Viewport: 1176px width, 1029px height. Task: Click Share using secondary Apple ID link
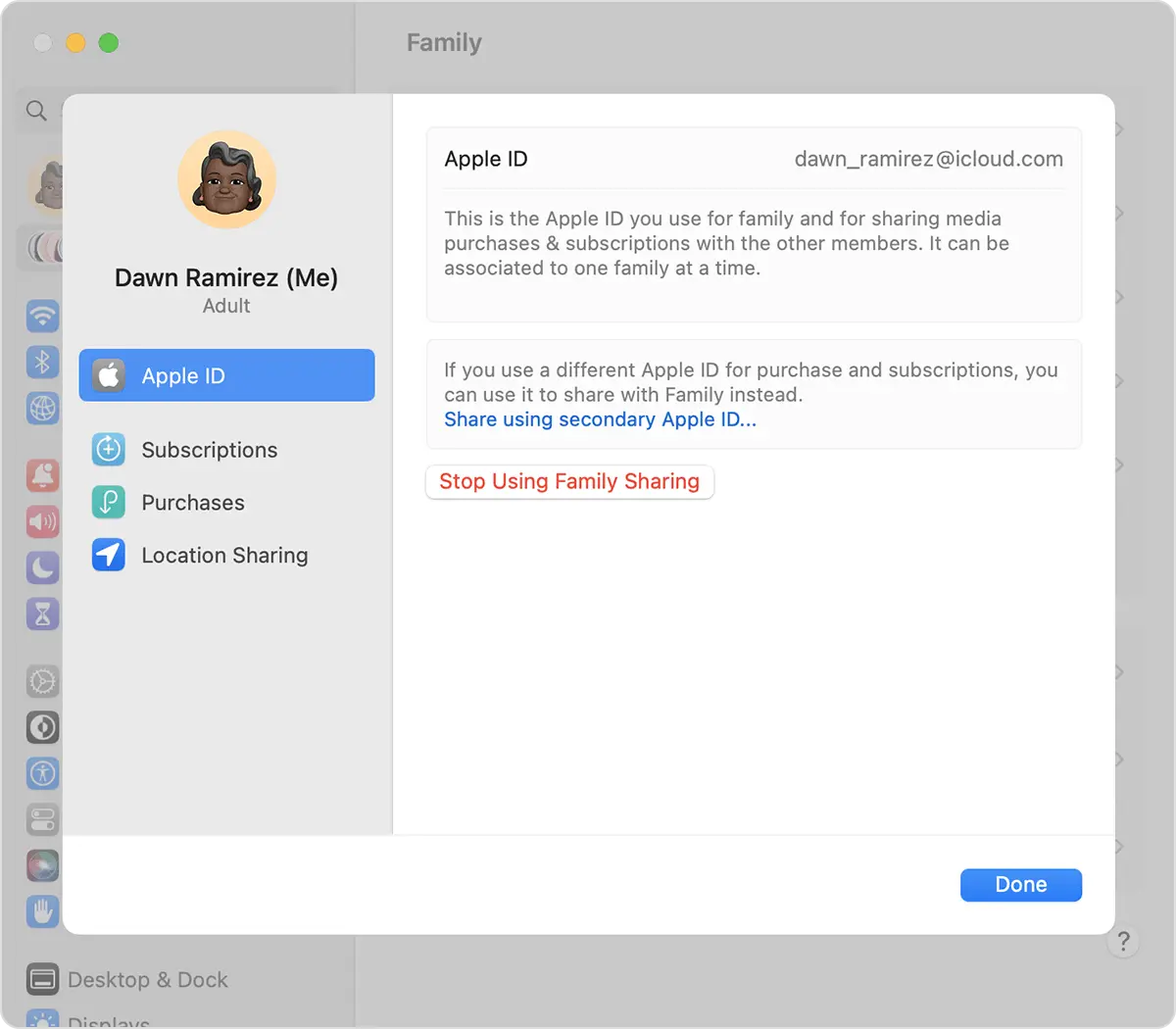tap(600, 419)
